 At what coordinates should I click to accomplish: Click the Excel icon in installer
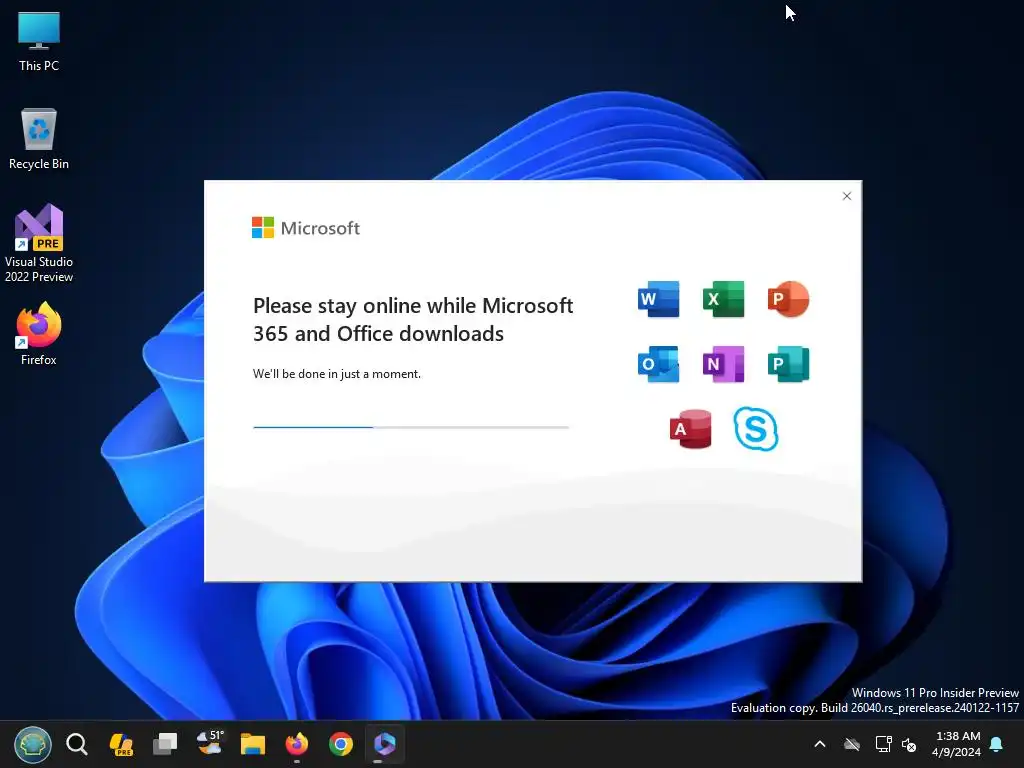tap(724, 299)
